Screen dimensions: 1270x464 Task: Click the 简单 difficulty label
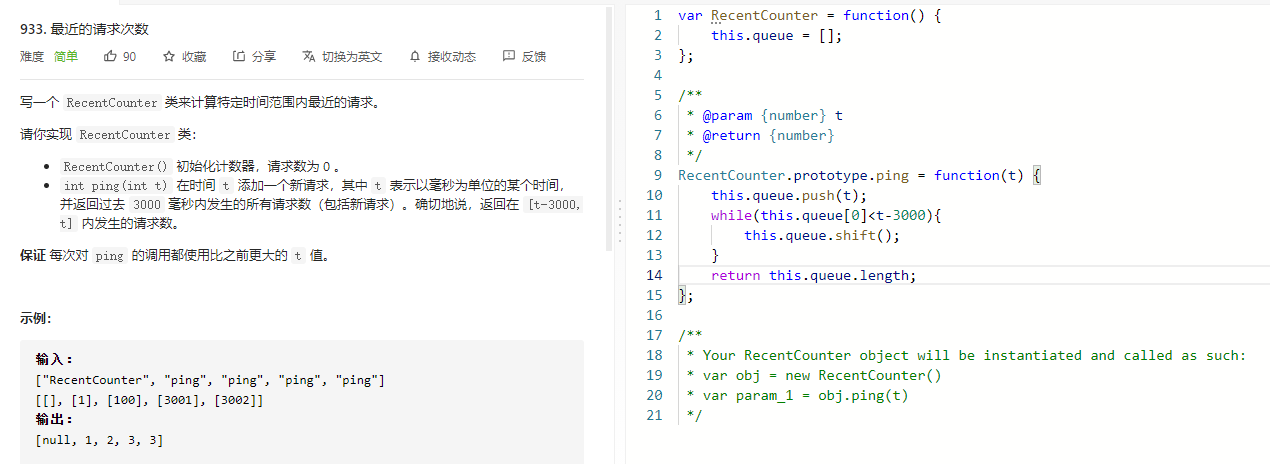click(x=66, y=57)
